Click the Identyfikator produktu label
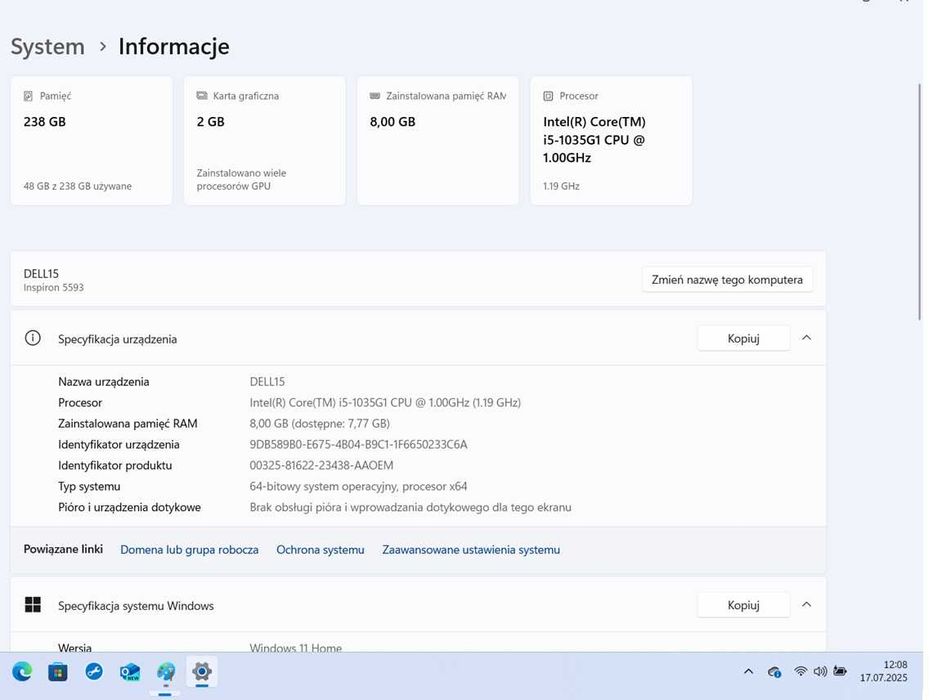The width and height of the screenshot is (942, 700). pos(115,466)
